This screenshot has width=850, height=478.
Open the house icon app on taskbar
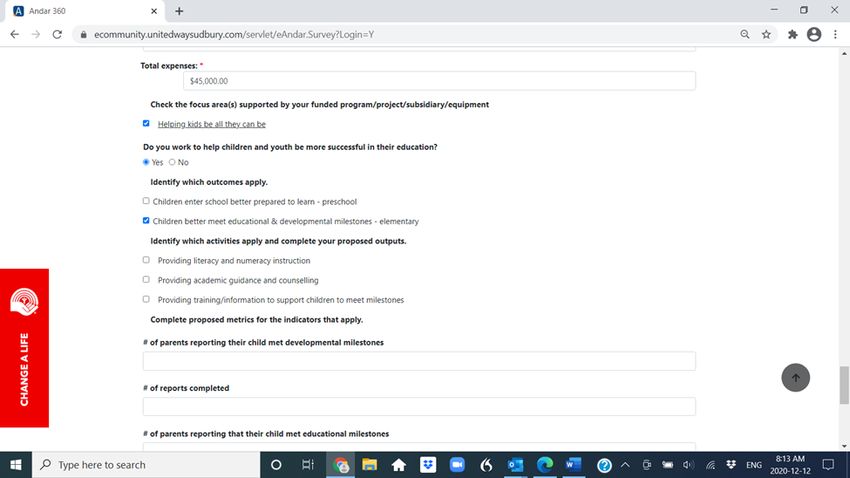(399, 464)
